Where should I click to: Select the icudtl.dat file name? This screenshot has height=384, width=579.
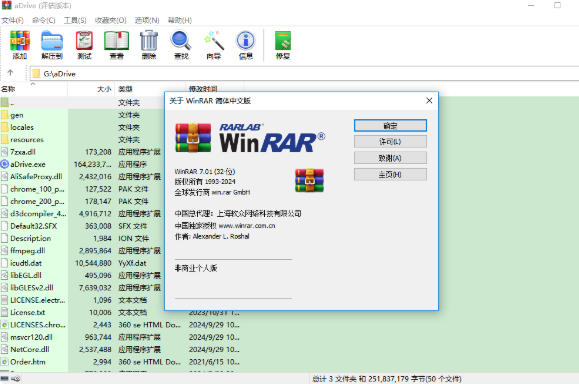click(x=26, y=263)
